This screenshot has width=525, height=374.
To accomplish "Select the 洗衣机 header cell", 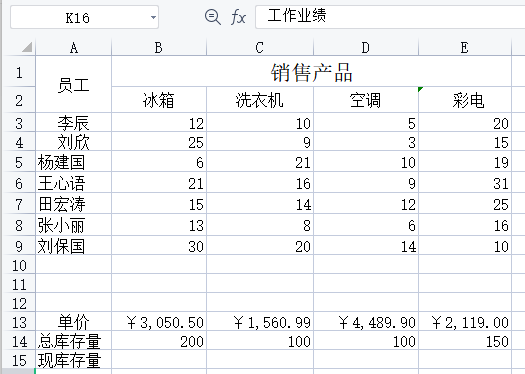I will tap(260, 99).
